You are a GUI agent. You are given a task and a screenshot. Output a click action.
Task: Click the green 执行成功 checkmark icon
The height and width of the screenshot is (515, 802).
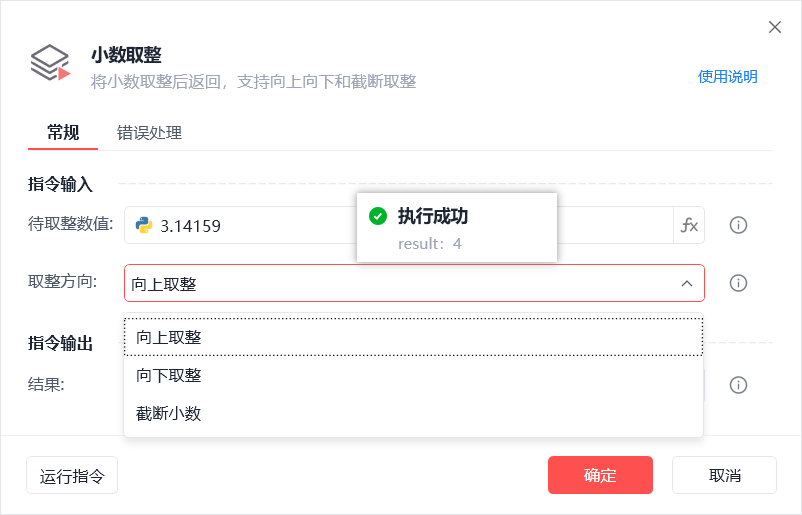coord(378,216)
